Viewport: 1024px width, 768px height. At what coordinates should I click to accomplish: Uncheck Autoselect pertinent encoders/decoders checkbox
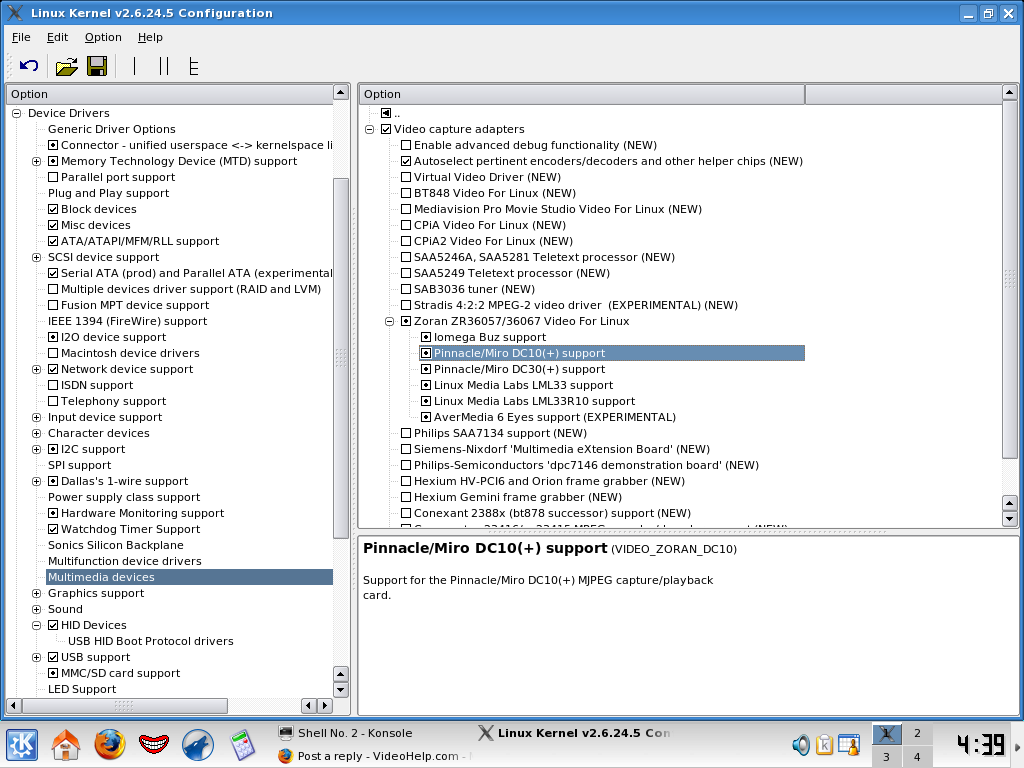click(x=406, y=161)
